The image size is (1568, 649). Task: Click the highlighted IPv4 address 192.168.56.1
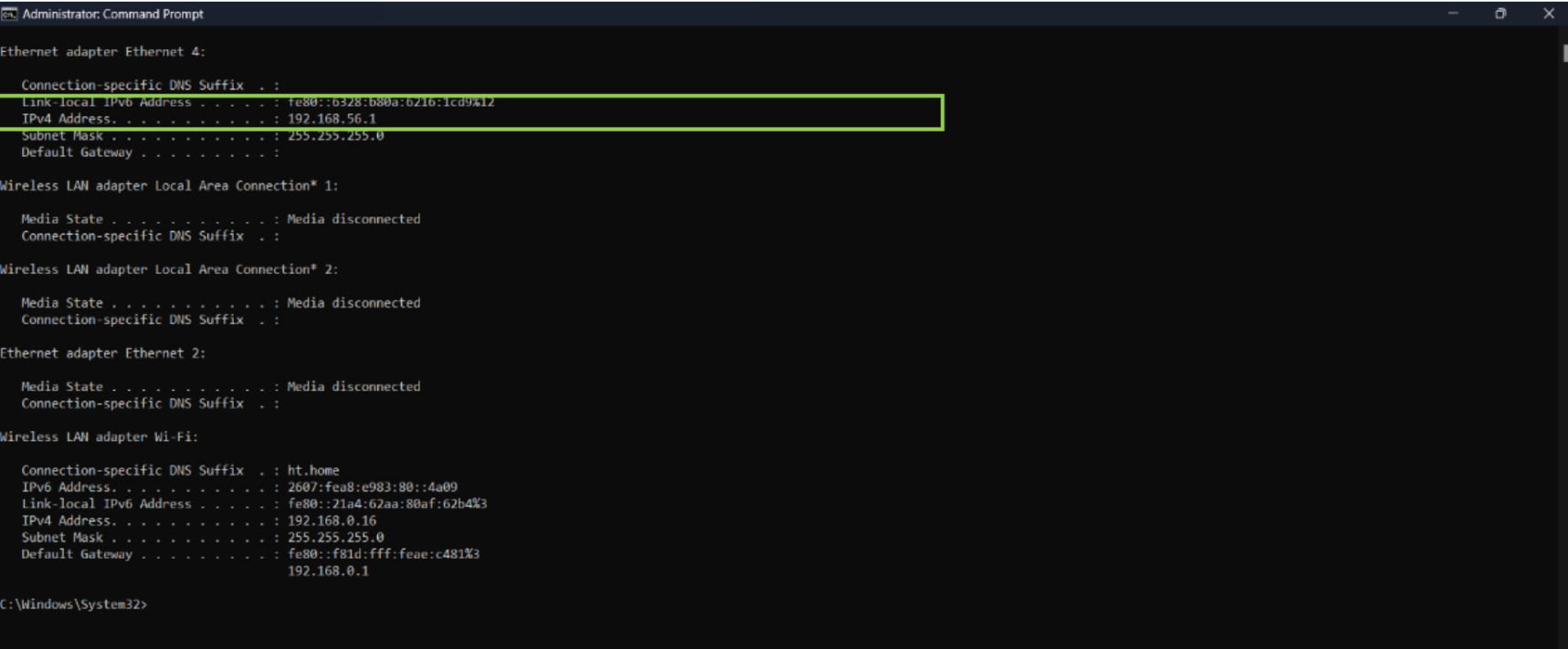pyautogui.click(x=331, y=119)
